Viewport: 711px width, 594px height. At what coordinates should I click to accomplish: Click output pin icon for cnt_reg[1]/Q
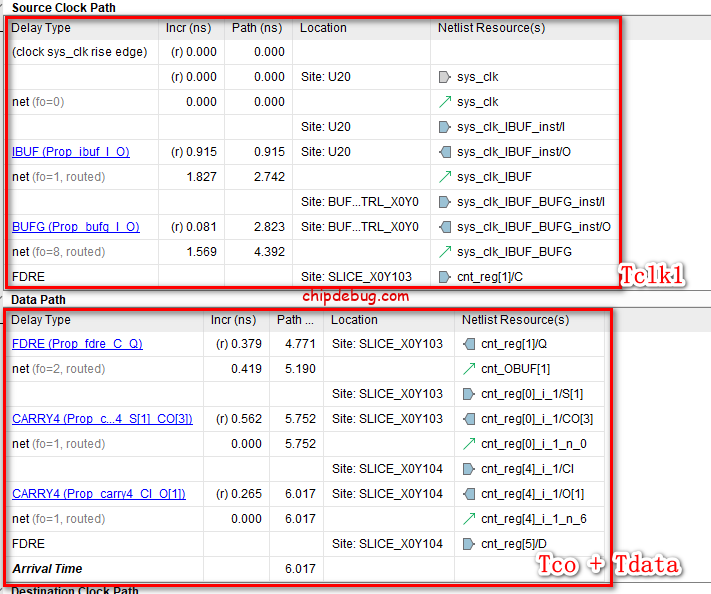pos(469,344)
